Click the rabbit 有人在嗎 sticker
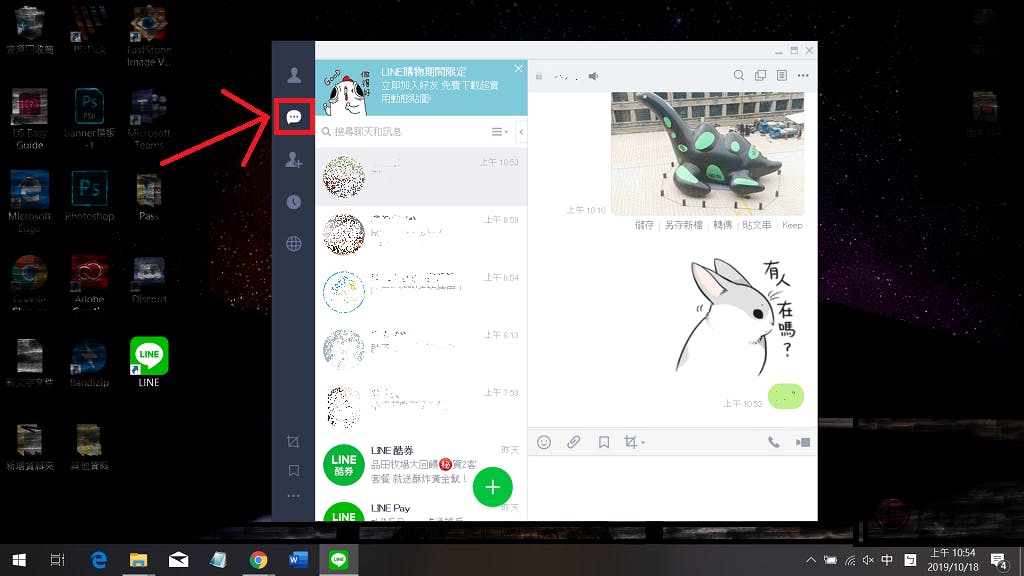Viewport: 1024px width, 576px height. tap(736, 317)
